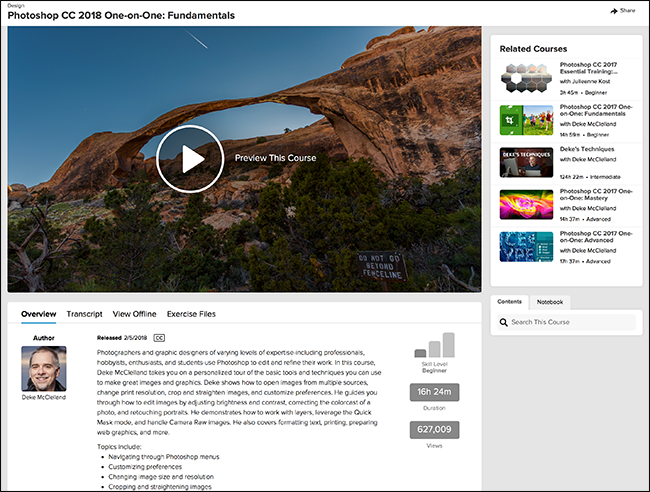Open author Deke McClelland's photo
650x492 pixels.
pyautogui.click(x=44, y=369)
